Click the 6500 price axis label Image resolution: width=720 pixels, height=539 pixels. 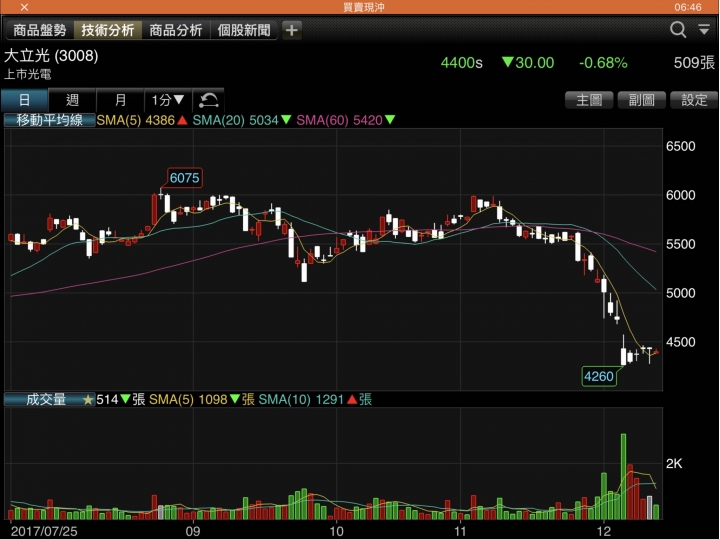click(681, 146)
